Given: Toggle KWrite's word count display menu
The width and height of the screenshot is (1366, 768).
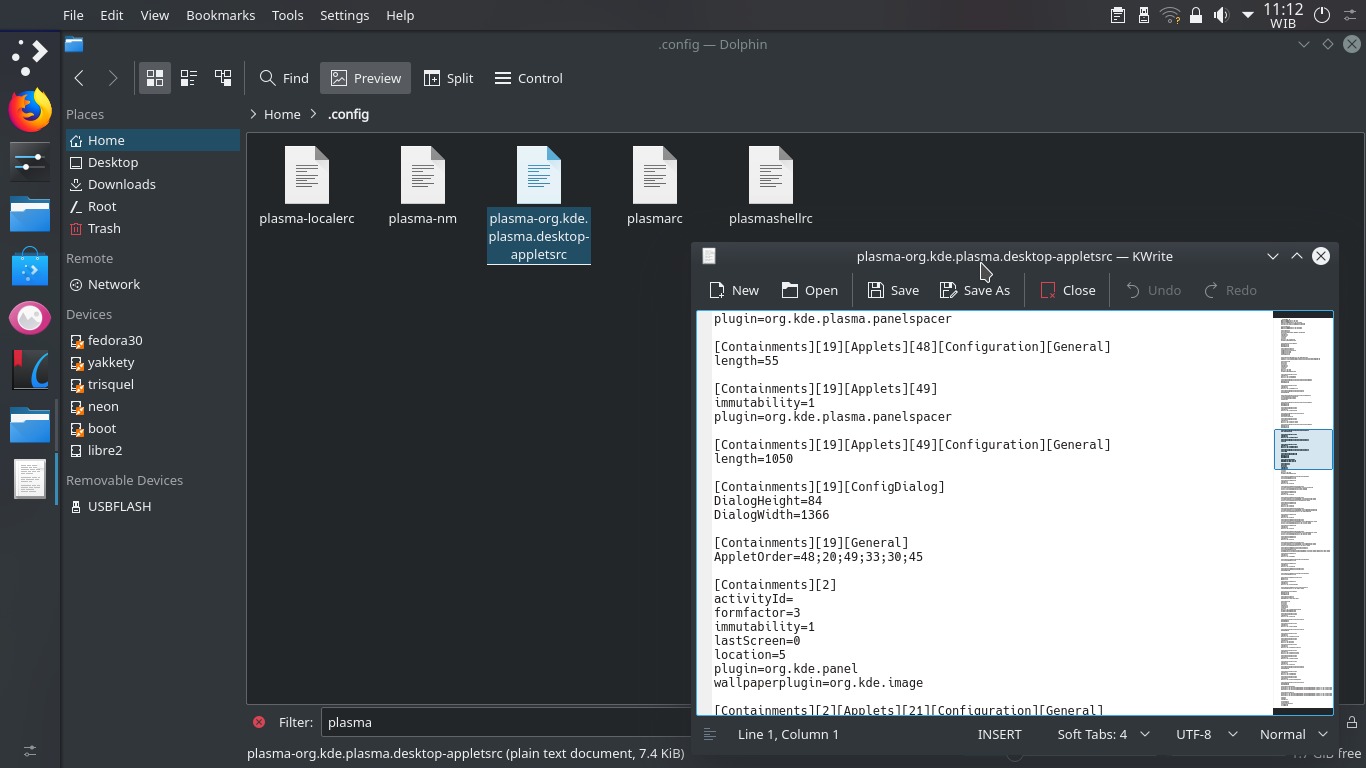Looking at the screenshot, I should coord(710,734).
